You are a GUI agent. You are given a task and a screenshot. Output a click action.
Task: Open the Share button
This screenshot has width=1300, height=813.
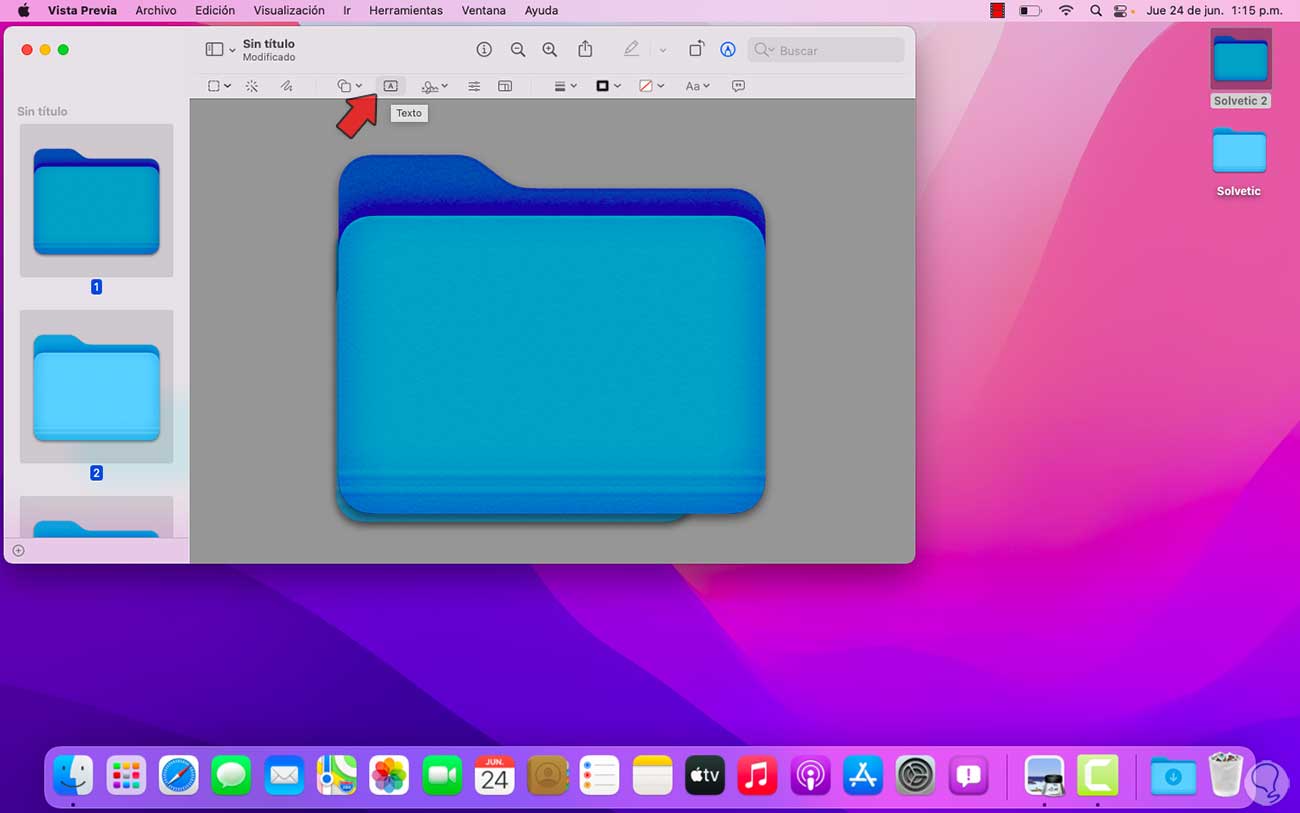click(586, 50)
